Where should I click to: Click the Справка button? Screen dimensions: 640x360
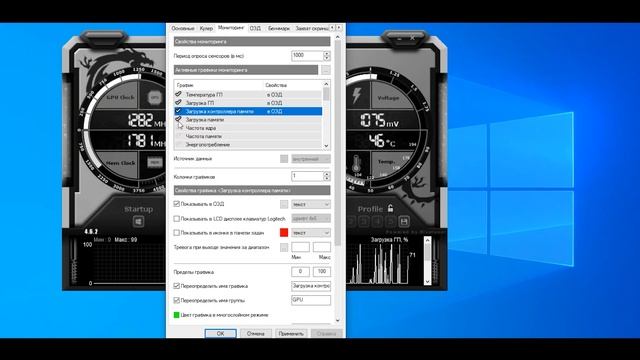click(327, 333)
